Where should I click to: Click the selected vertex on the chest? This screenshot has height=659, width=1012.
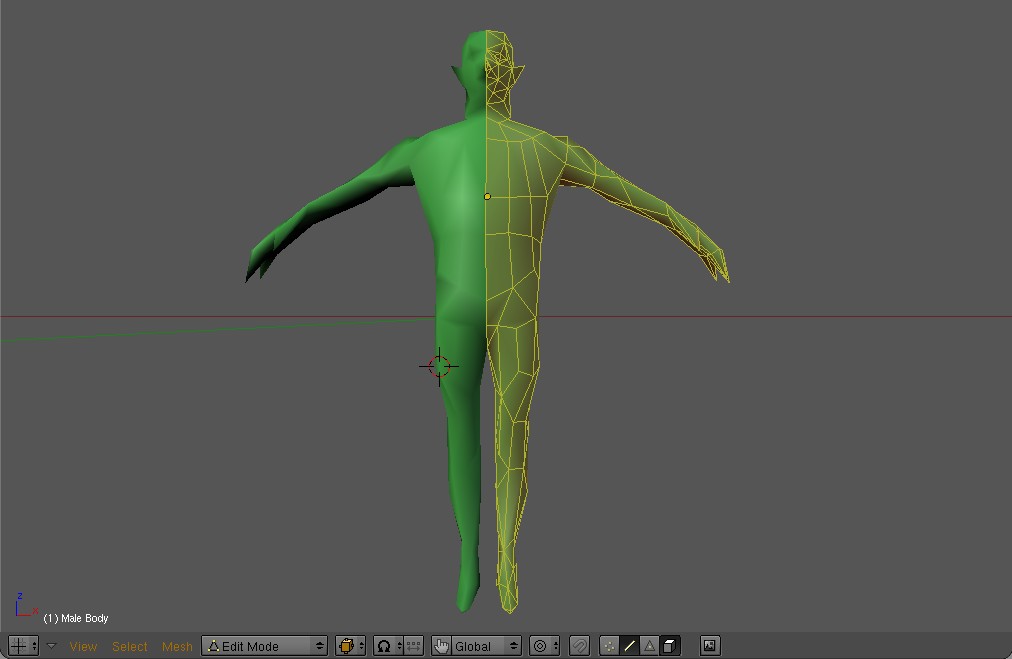[x=487, y=196]
